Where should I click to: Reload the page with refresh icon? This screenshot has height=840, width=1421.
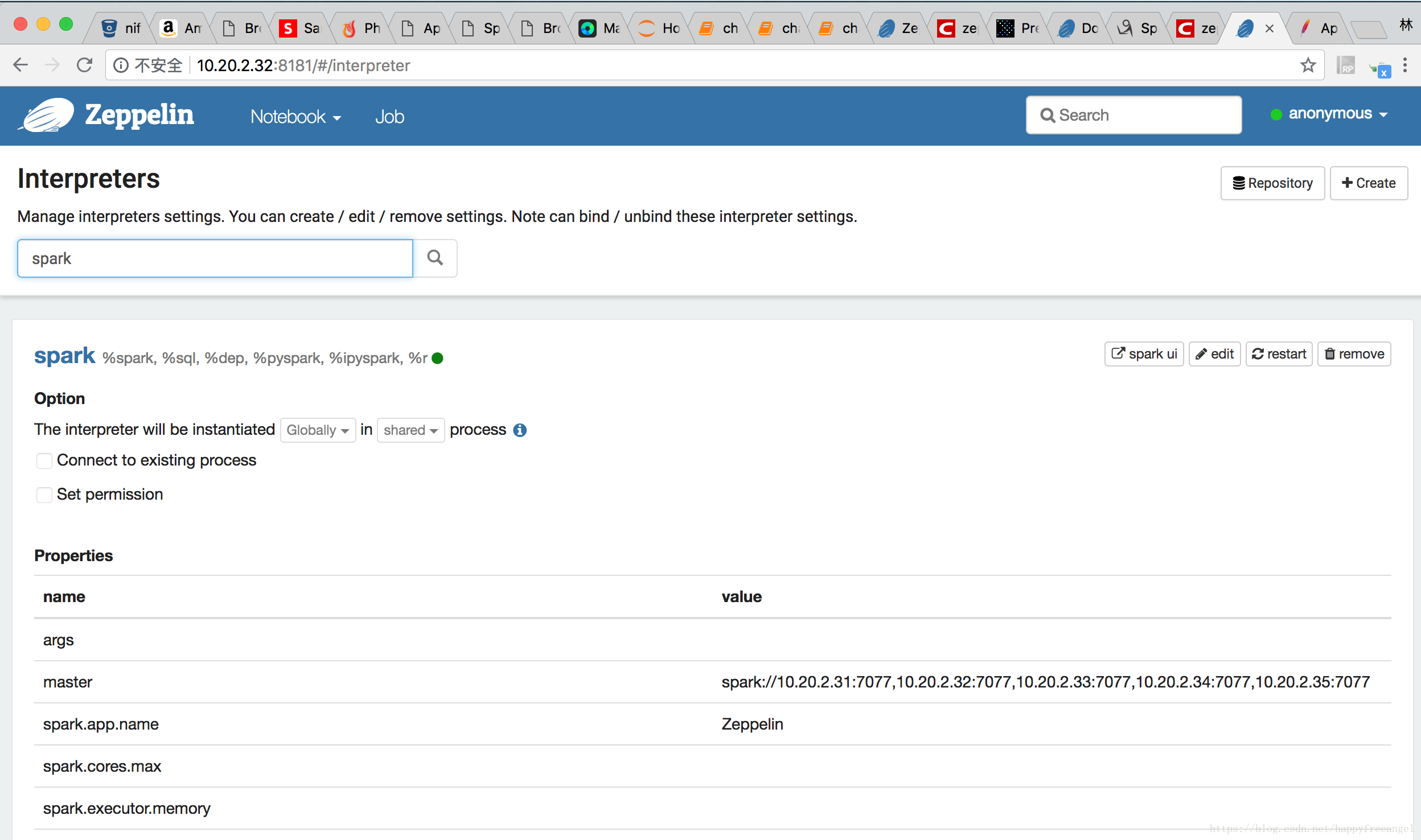(x=84, y=65)
